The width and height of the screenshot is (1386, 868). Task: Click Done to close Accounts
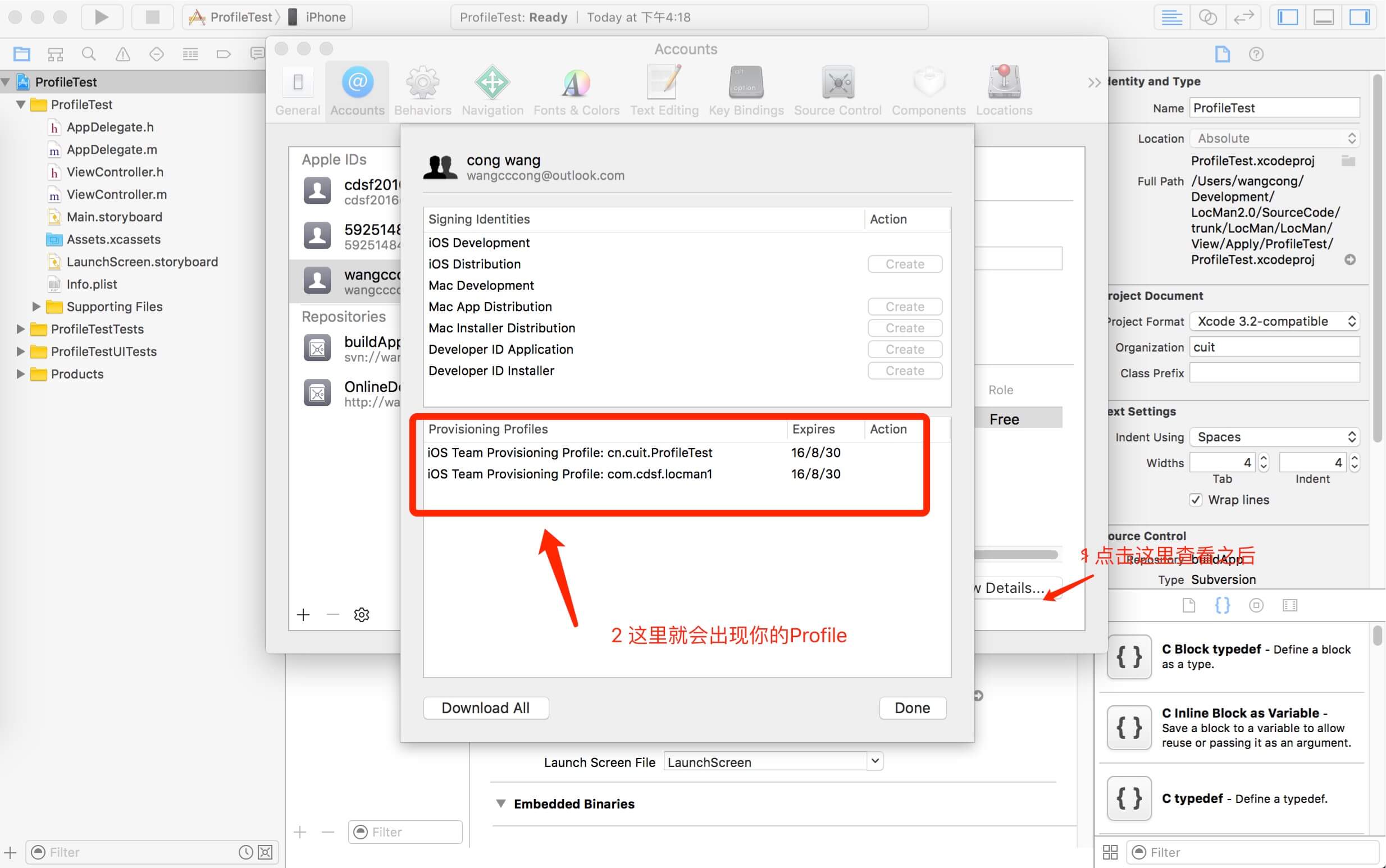[911, 707]
